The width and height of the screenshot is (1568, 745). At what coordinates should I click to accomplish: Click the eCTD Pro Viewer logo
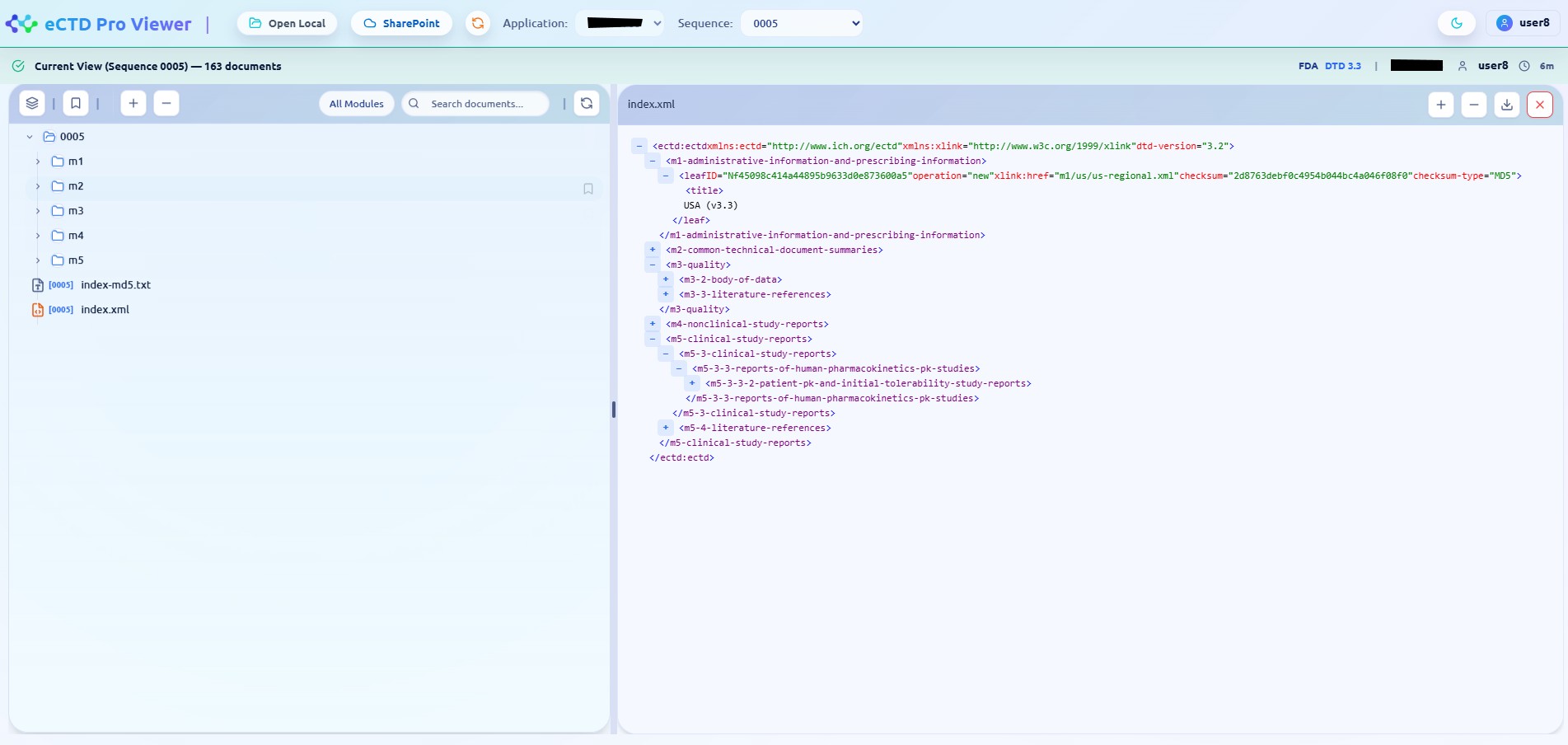(x=99, y=24)
